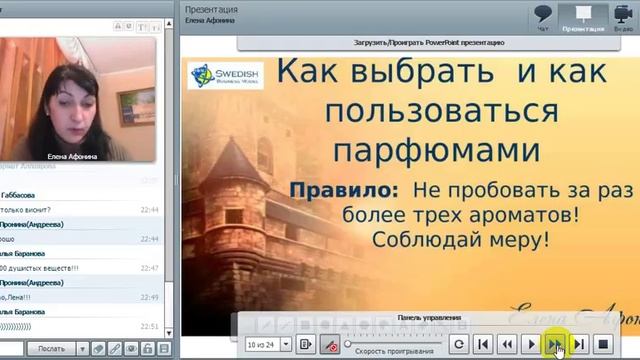Select chat message 'только вионит?'
This screenshot has width=640, height=360.
[25, 210]
